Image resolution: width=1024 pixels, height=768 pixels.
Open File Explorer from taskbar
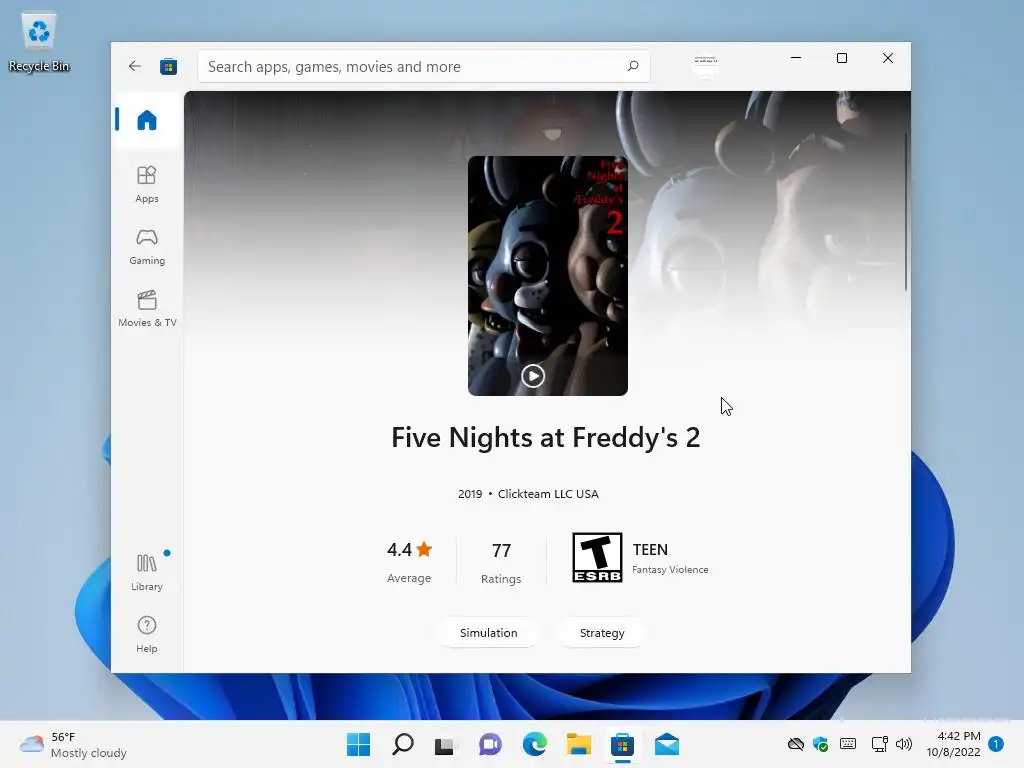click(x=579, y=744)
